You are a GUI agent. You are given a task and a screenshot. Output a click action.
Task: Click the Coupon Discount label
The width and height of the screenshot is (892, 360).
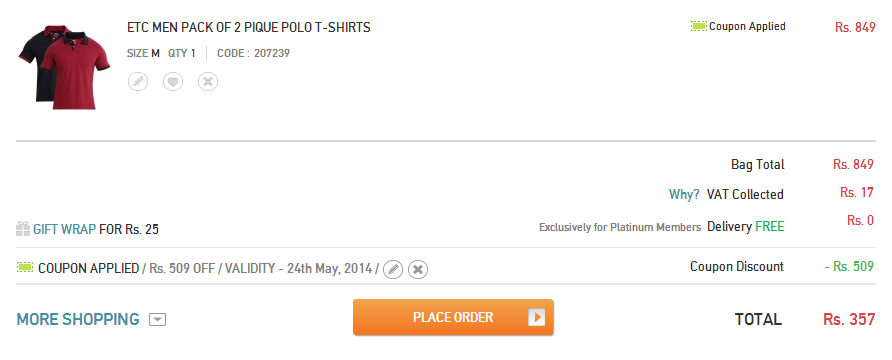[x=737, y=266]
